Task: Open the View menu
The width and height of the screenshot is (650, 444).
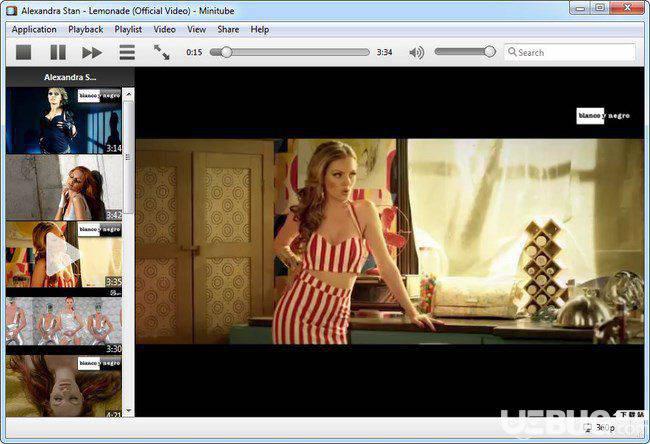Action: point(196,29)
